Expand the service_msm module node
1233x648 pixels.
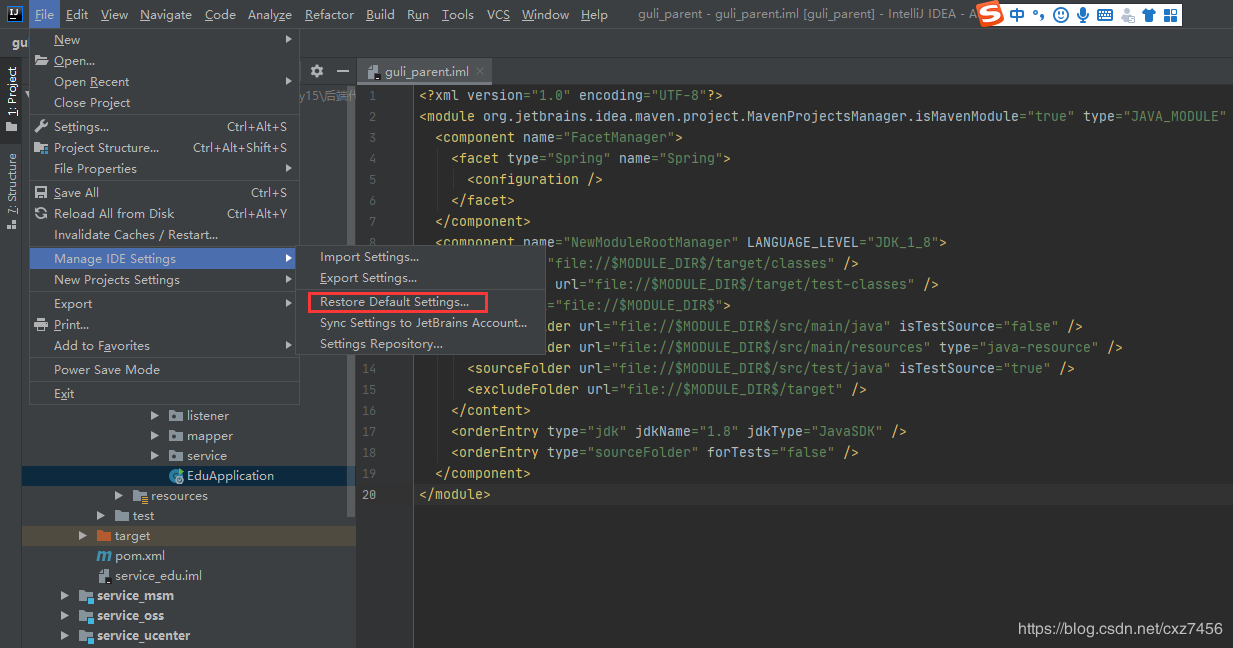tap(66, 596)
